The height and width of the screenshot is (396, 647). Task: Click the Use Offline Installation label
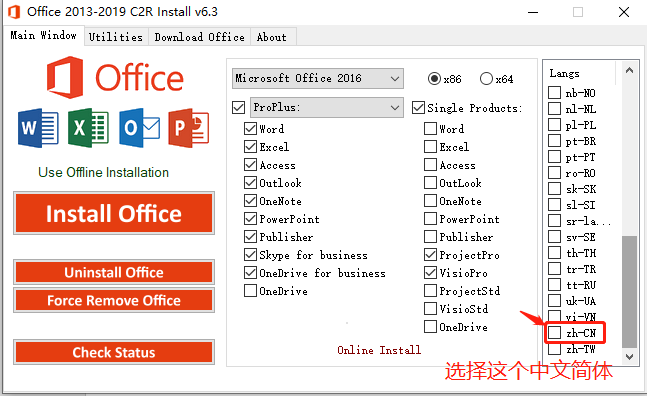(104, 172)
